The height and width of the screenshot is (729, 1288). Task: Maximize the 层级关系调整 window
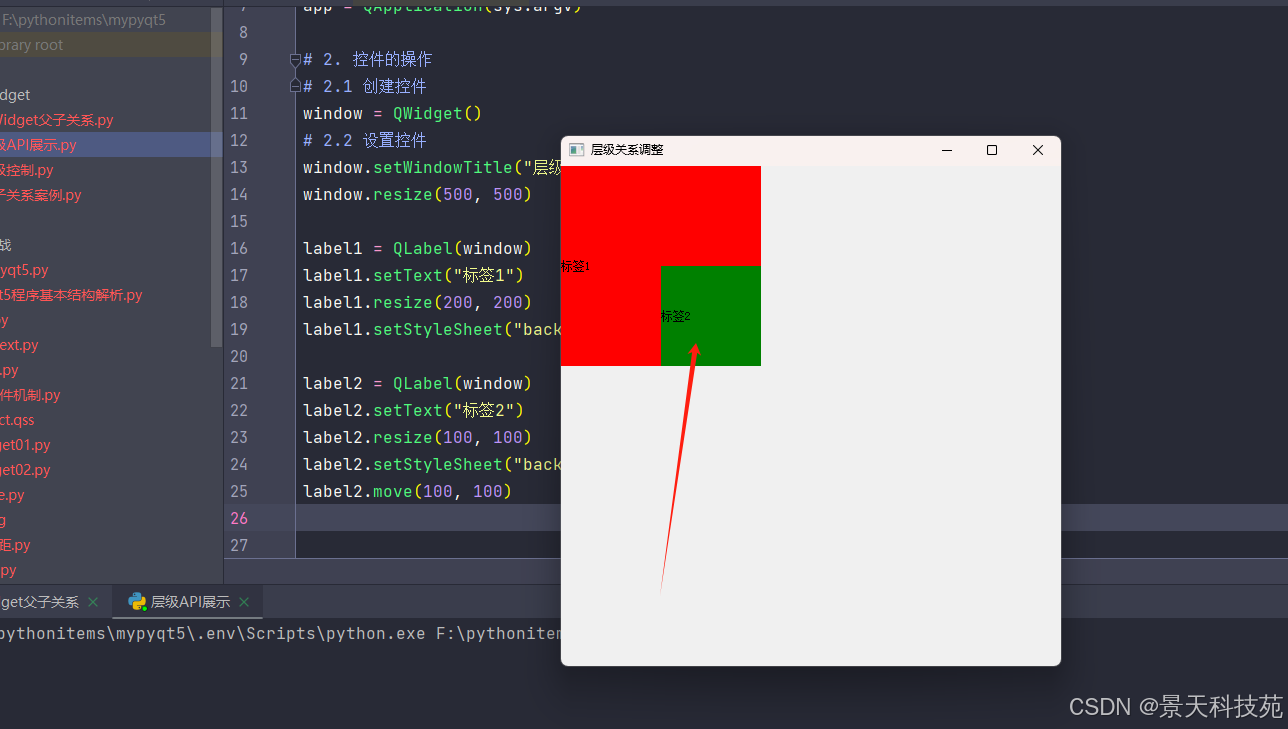pos(992,150)
